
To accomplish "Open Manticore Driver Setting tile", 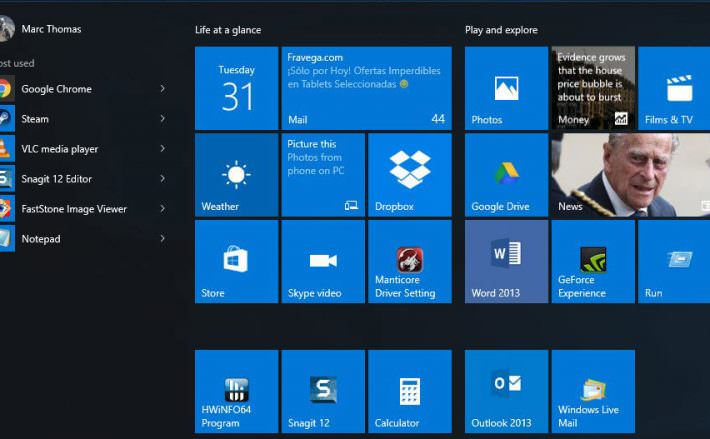I will coord(410,262).
